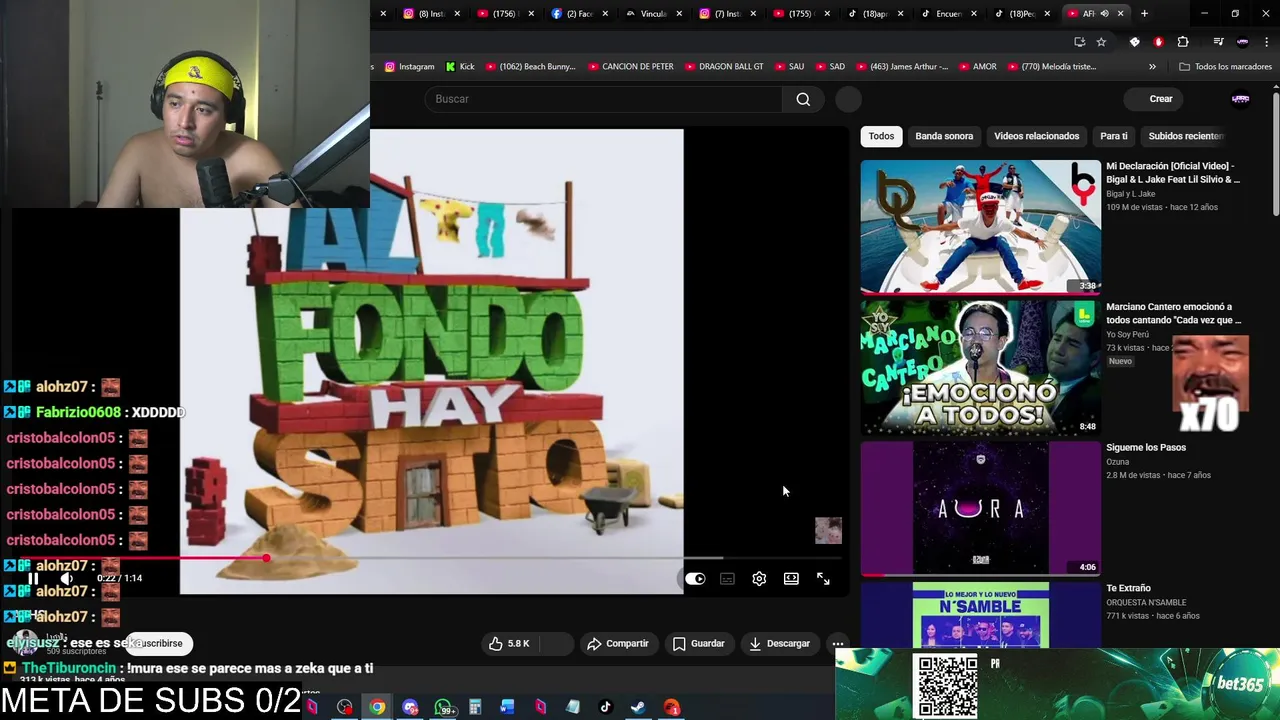The width and height of the screenshot is (1280, 720).
Task: Open the DRAGON BALL GT bookmark
Action: coord(723,66)
